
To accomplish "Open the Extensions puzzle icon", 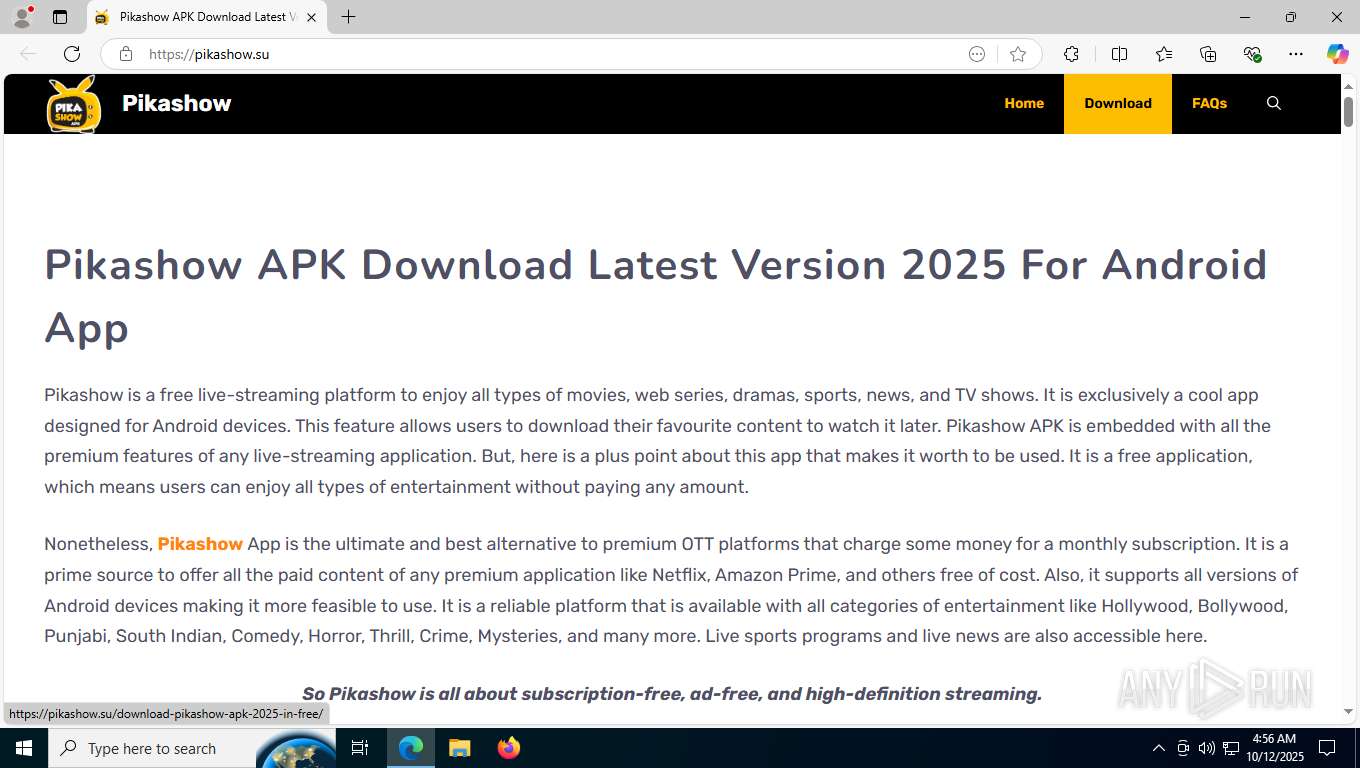I will point(1071,54).
